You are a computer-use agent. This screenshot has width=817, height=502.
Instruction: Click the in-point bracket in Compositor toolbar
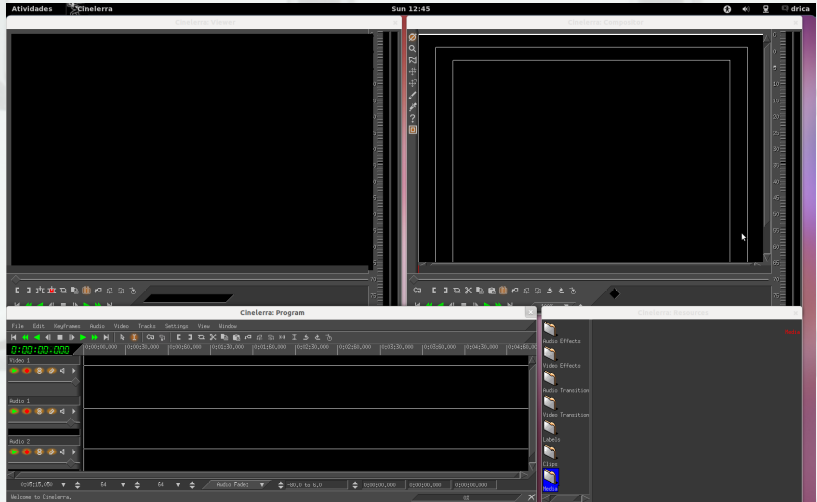tap(434, 290)
